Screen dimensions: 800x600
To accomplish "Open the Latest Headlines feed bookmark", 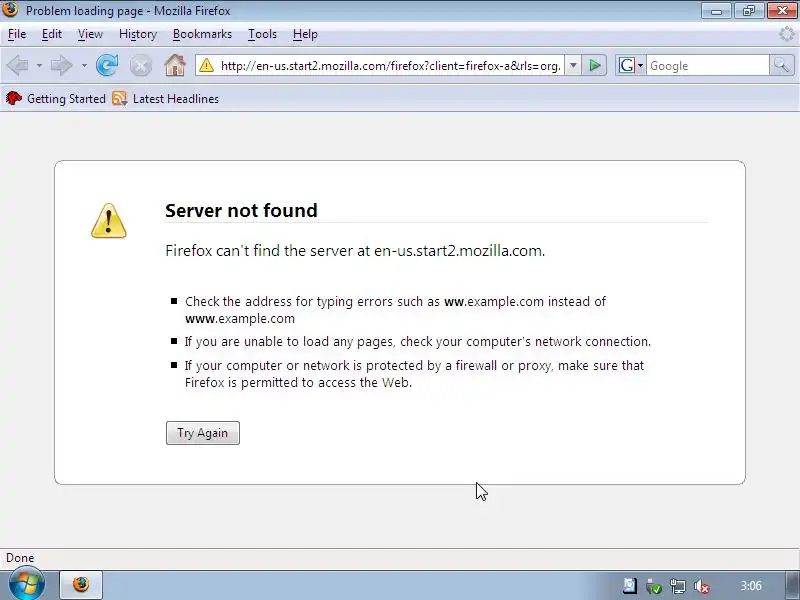I will tap(166, 98).
